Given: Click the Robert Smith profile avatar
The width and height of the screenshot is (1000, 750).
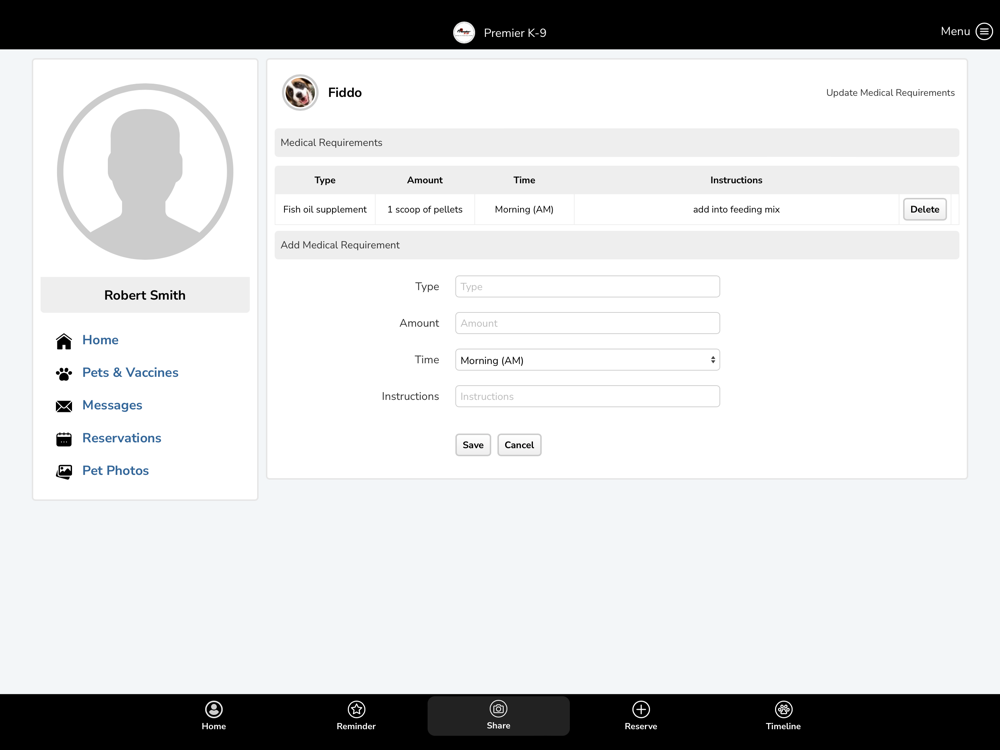Looking at the screenshot, I should point(145,172).
